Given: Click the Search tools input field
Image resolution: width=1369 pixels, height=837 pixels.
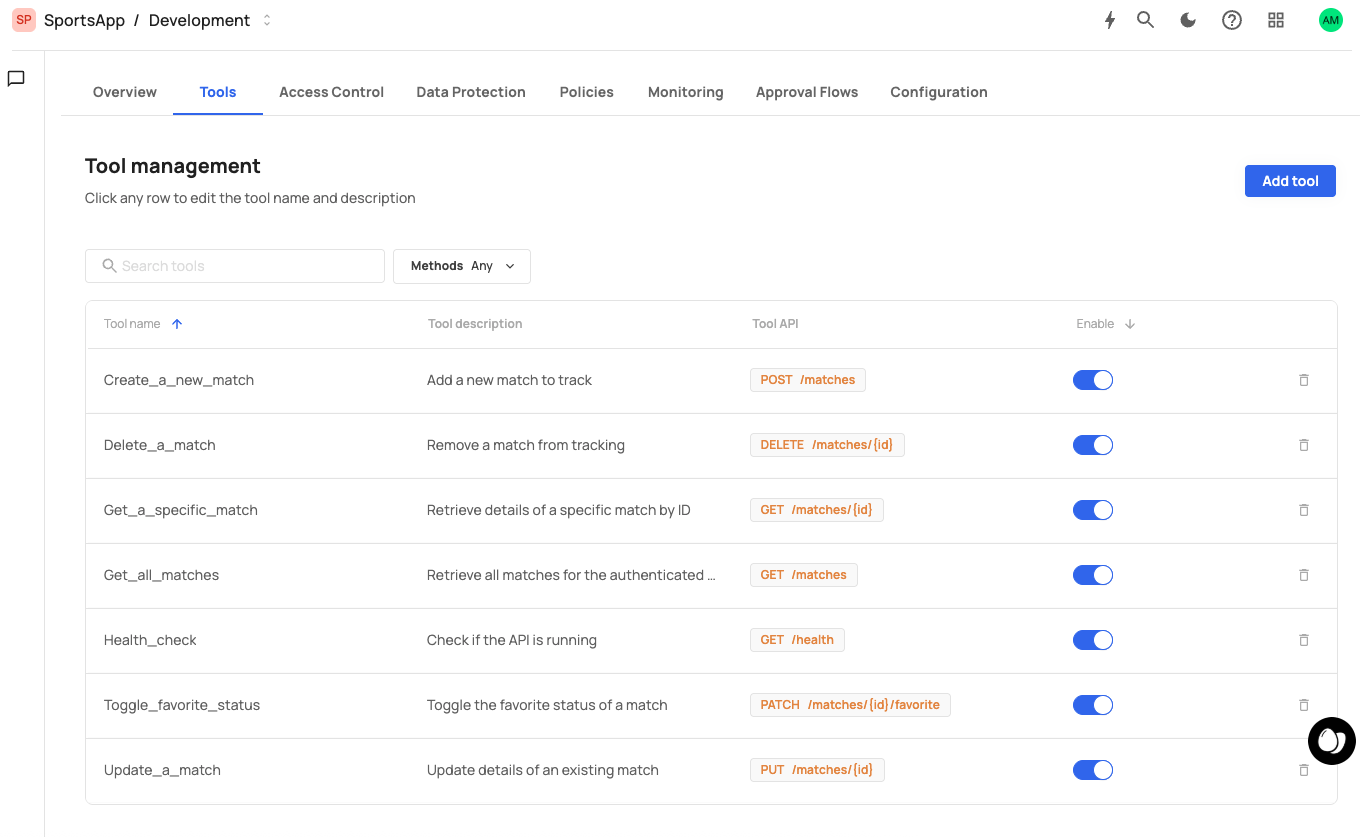Looking at the screenshot, I should tap(234, 265).
